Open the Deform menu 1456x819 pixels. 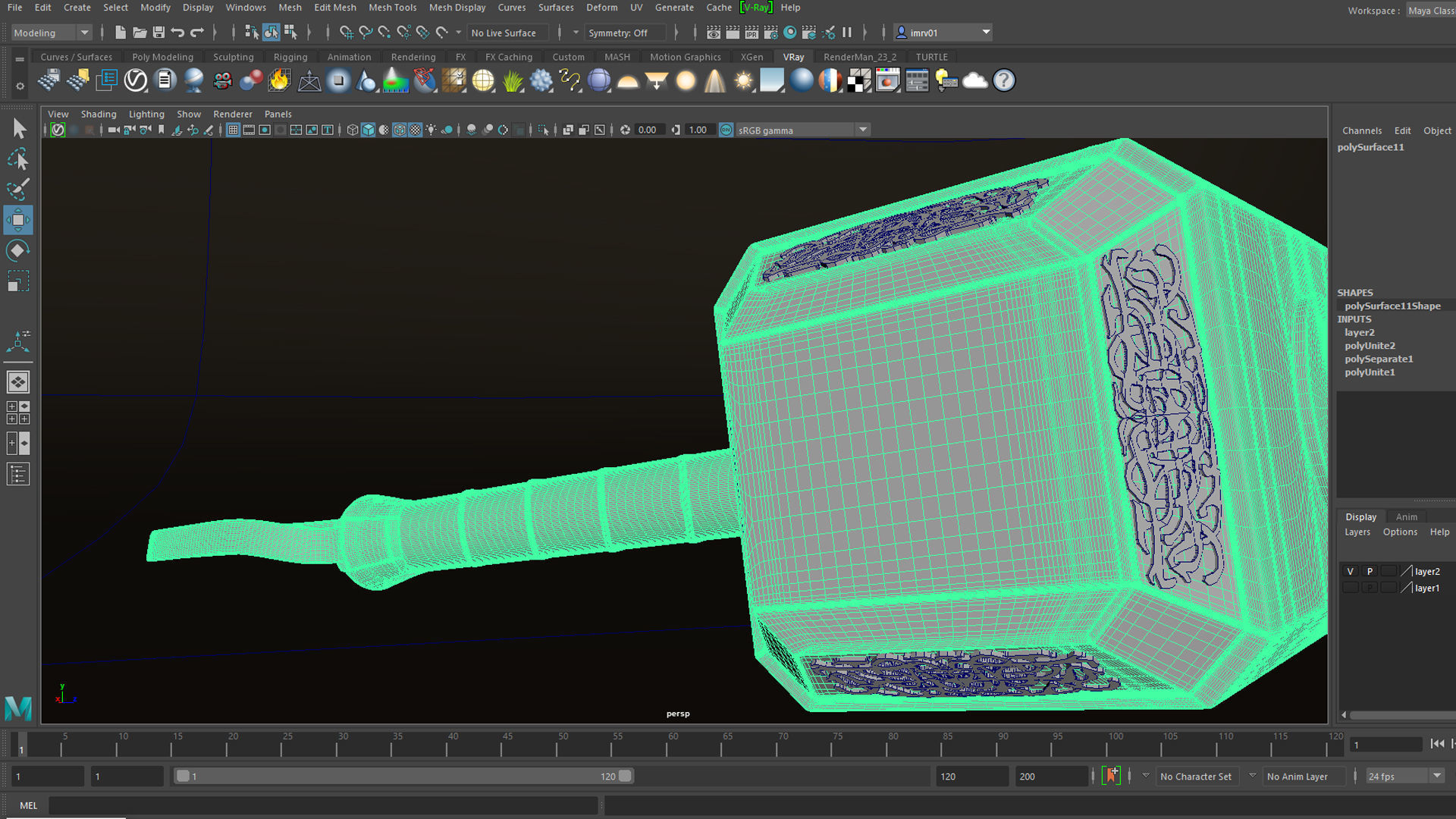[x=601, y=8]
